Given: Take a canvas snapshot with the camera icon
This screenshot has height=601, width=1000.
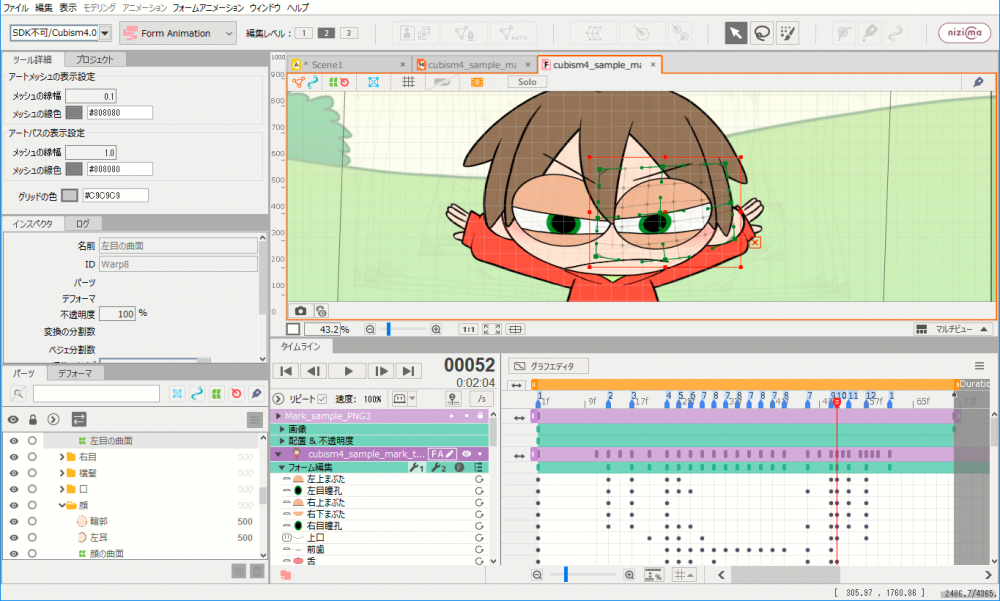Looking at the screenshot, I should 300,311.
